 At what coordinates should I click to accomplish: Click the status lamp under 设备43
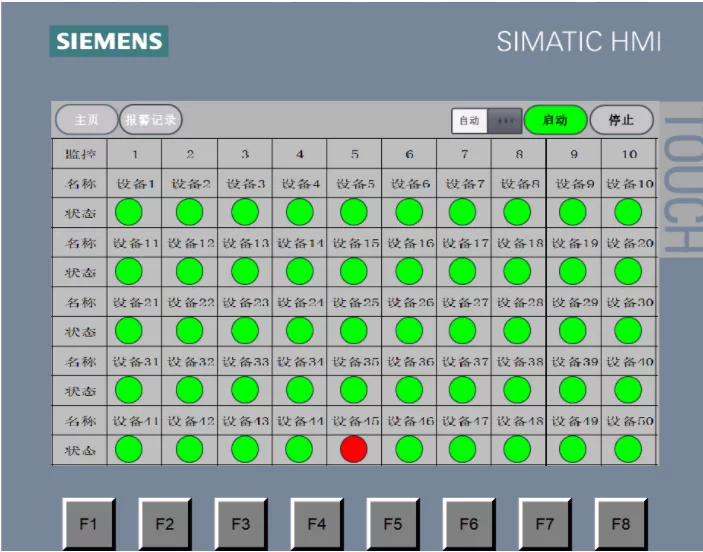(x=245, y=449)
